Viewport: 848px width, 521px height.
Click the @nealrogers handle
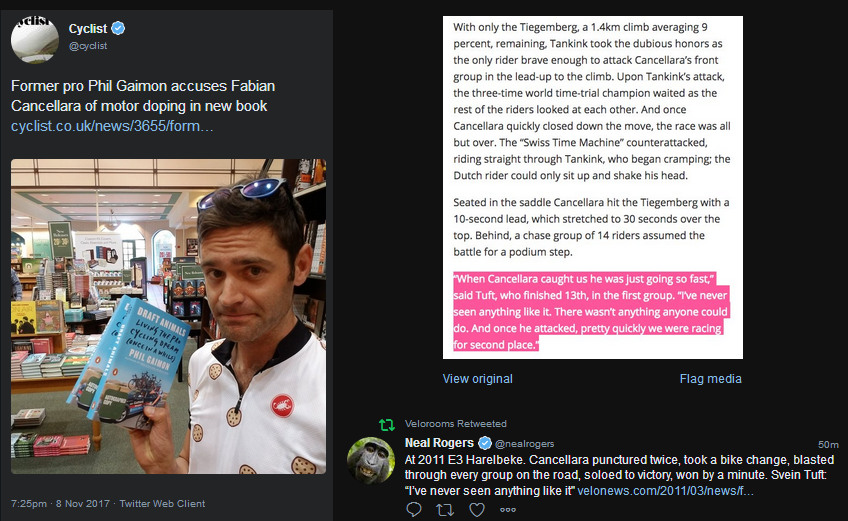pyautogui.click(x=524, y=443)
